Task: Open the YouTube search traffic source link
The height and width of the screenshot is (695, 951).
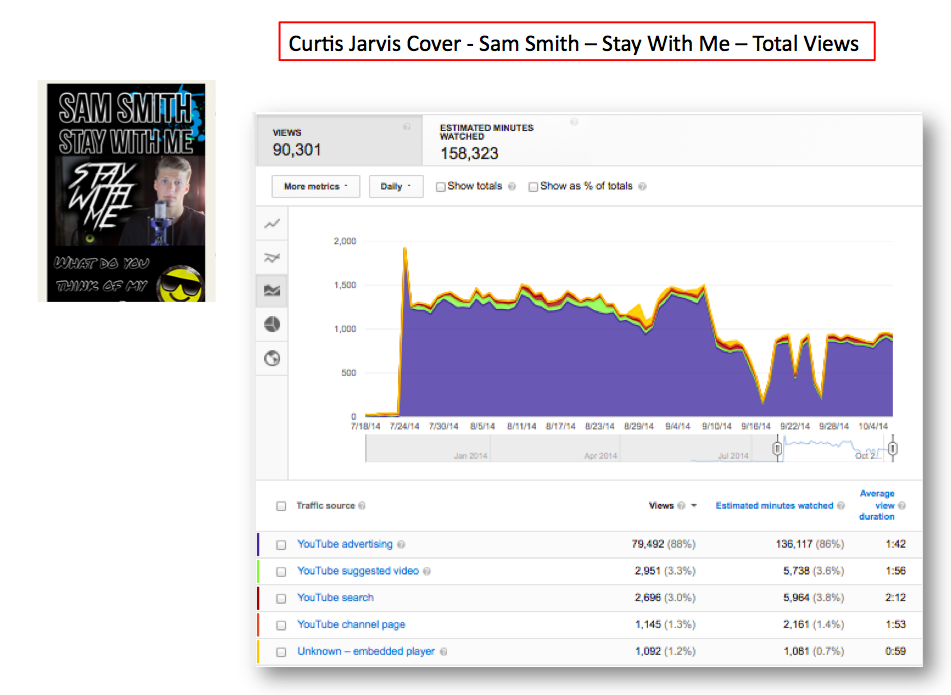Action: pos(335,597)
